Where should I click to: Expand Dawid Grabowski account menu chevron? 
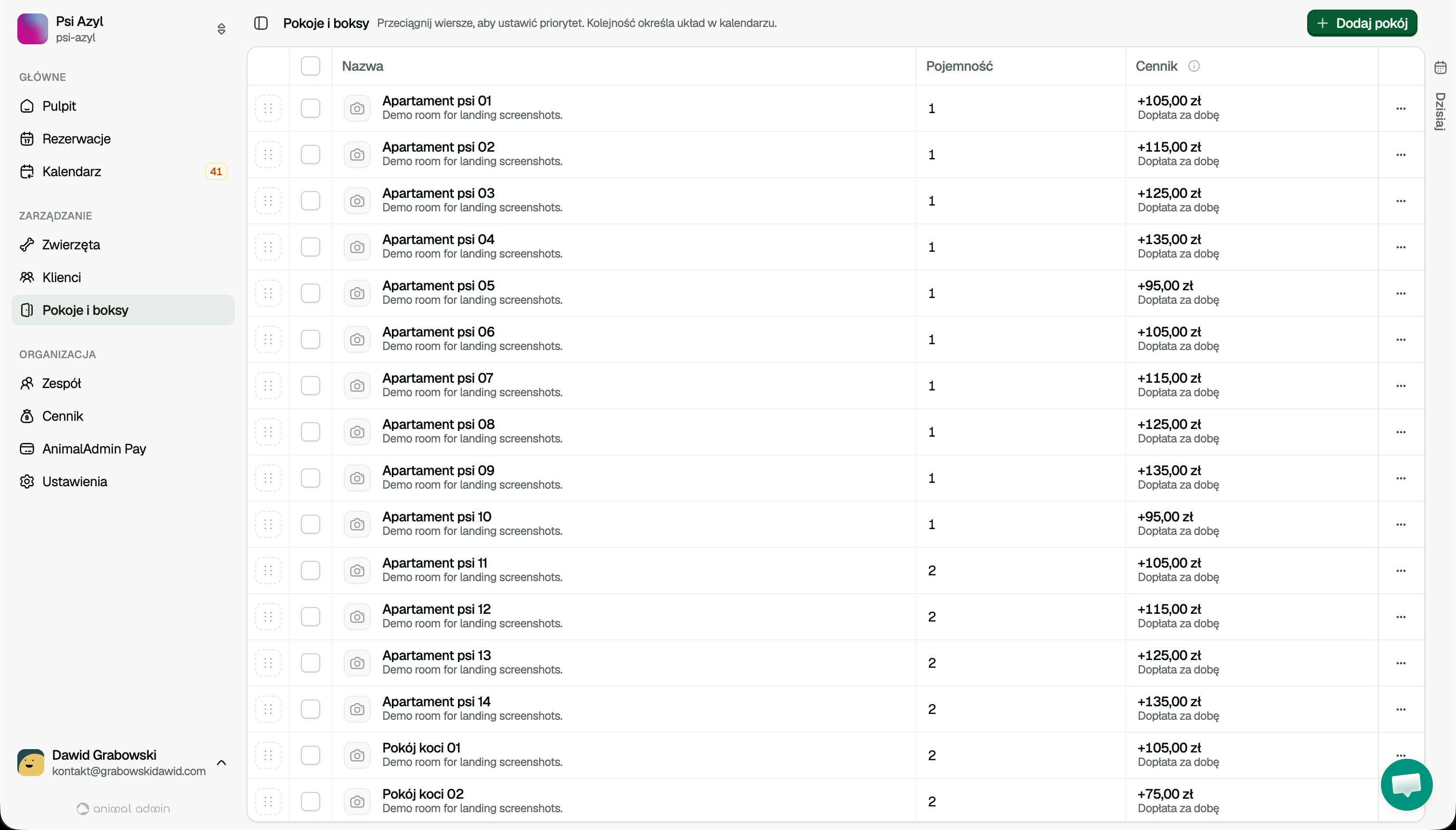[221, 763]
